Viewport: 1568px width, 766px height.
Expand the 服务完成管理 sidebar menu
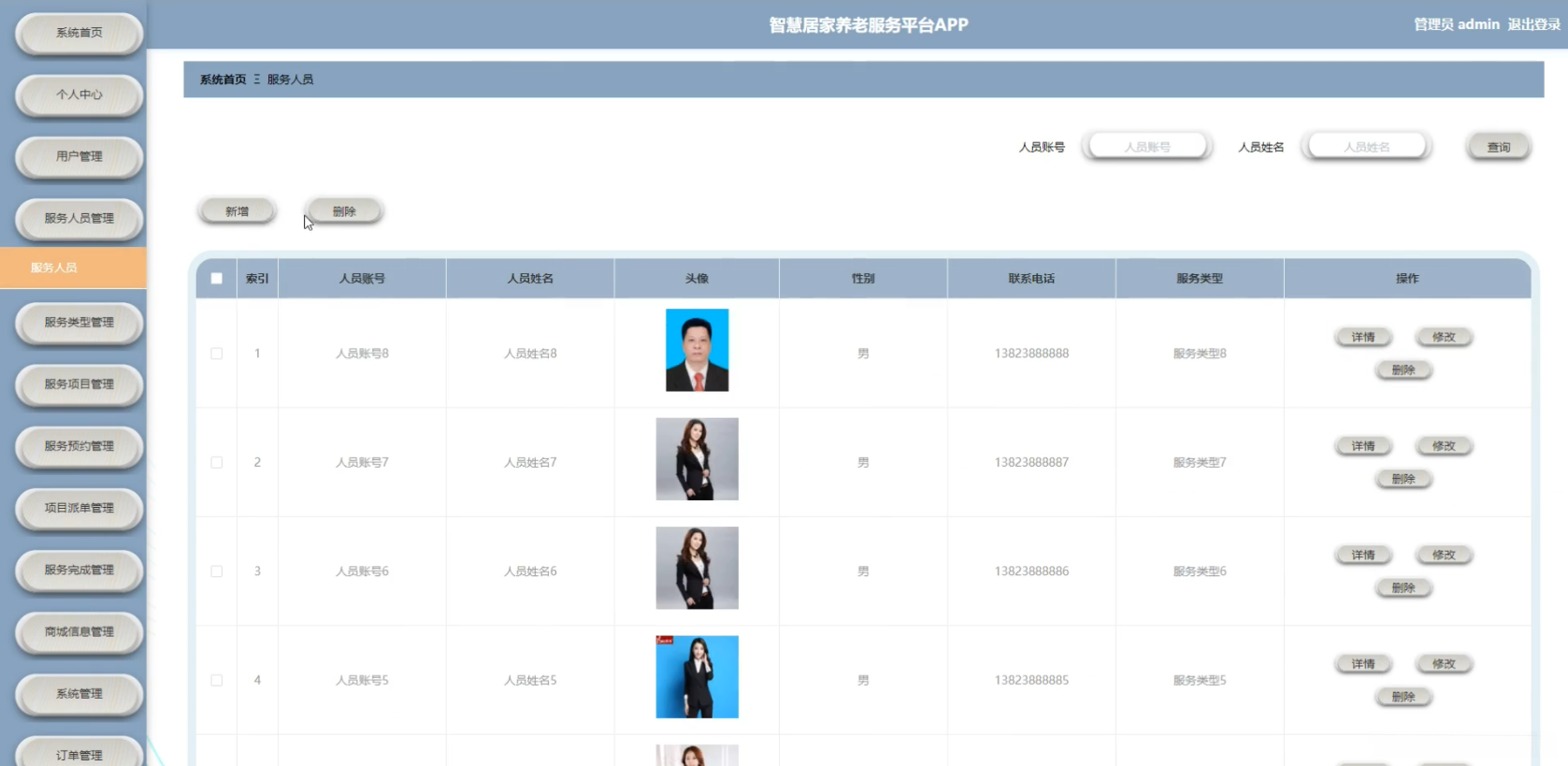tap(79, 570)
